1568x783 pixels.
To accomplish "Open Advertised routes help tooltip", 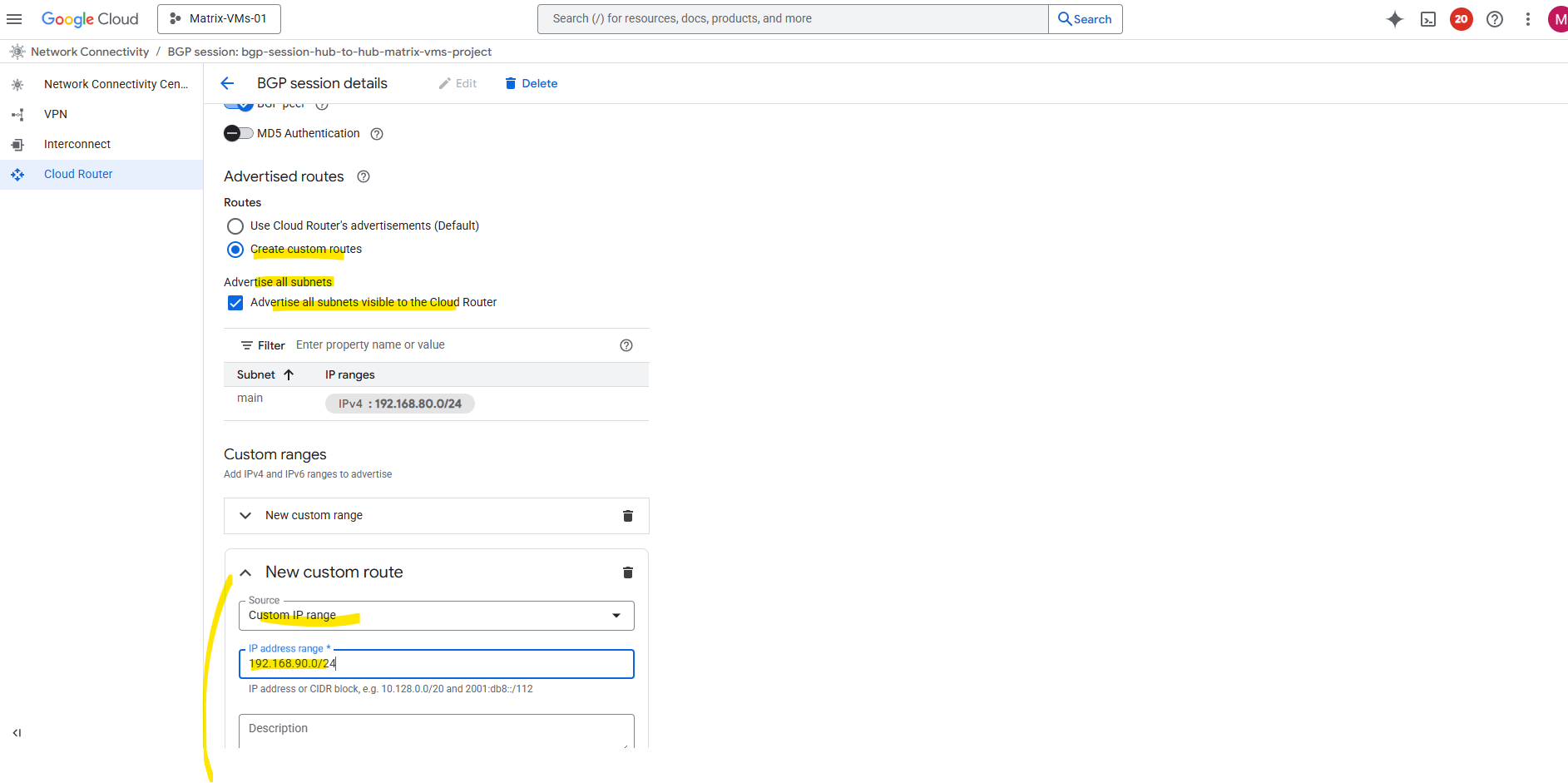I will coord(364,176).
